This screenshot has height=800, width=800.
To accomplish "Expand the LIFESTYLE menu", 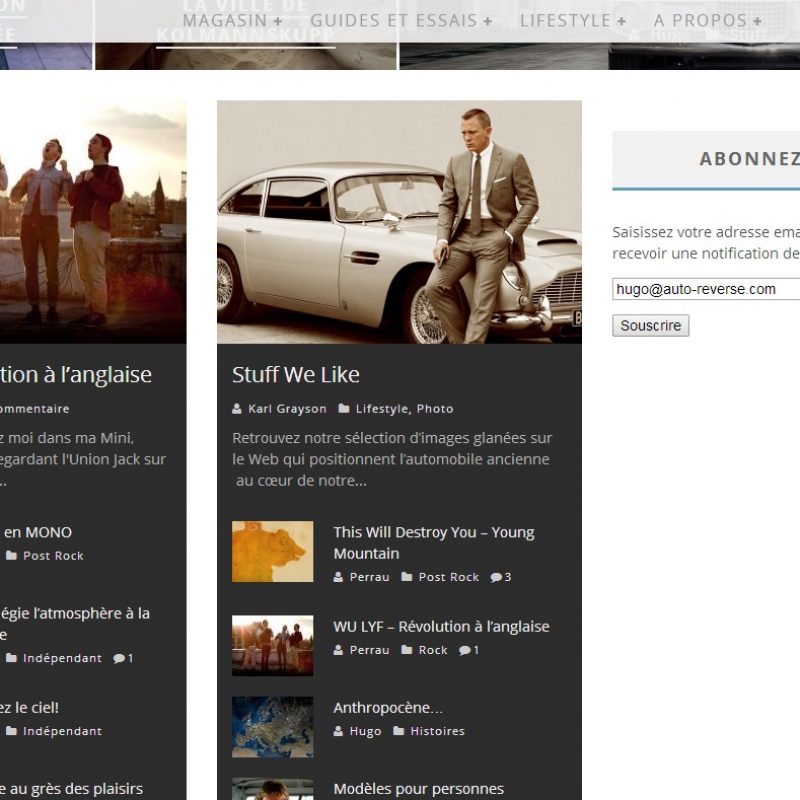I will (573, 20).
